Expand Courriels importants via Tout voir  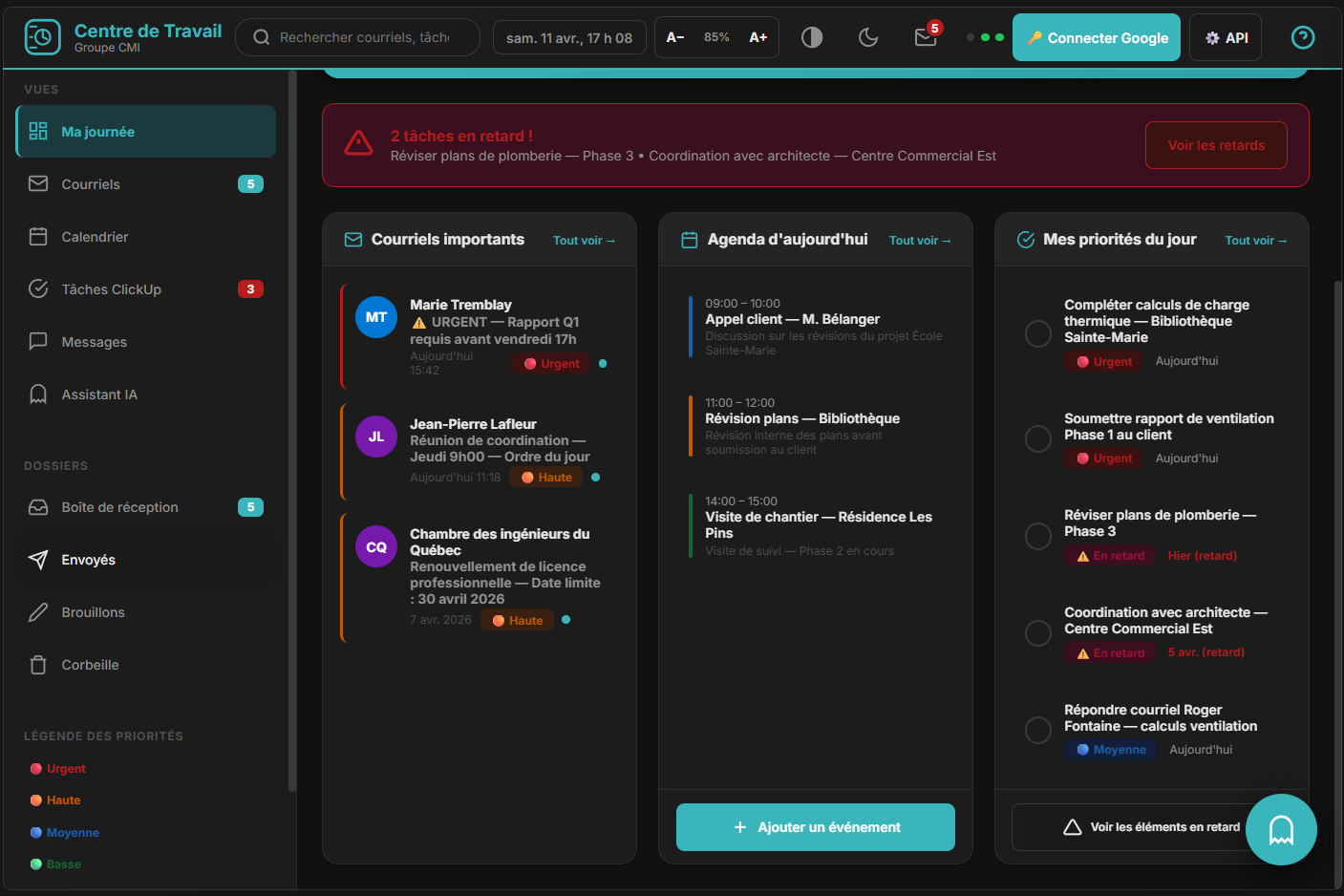584,241
